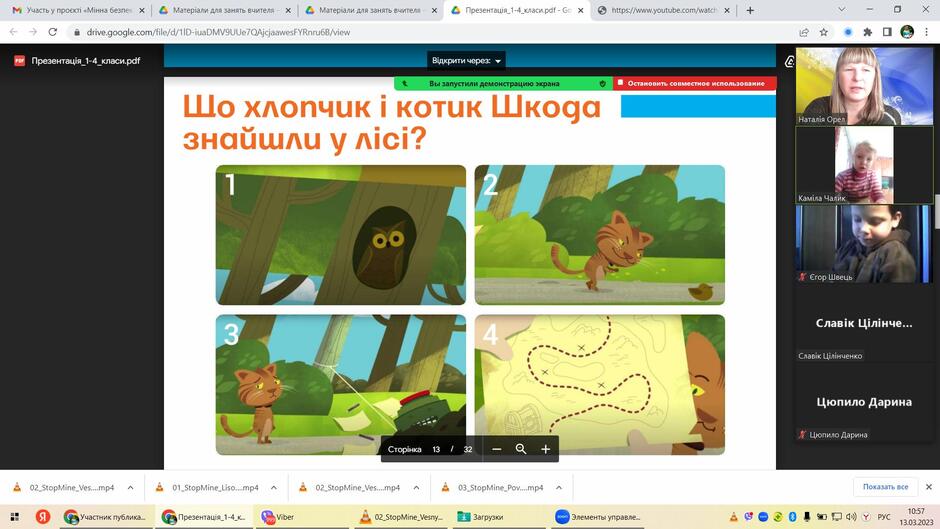Open the browser side panel icon
This screenshot has height=529, width=940.
tap(887, 32)
